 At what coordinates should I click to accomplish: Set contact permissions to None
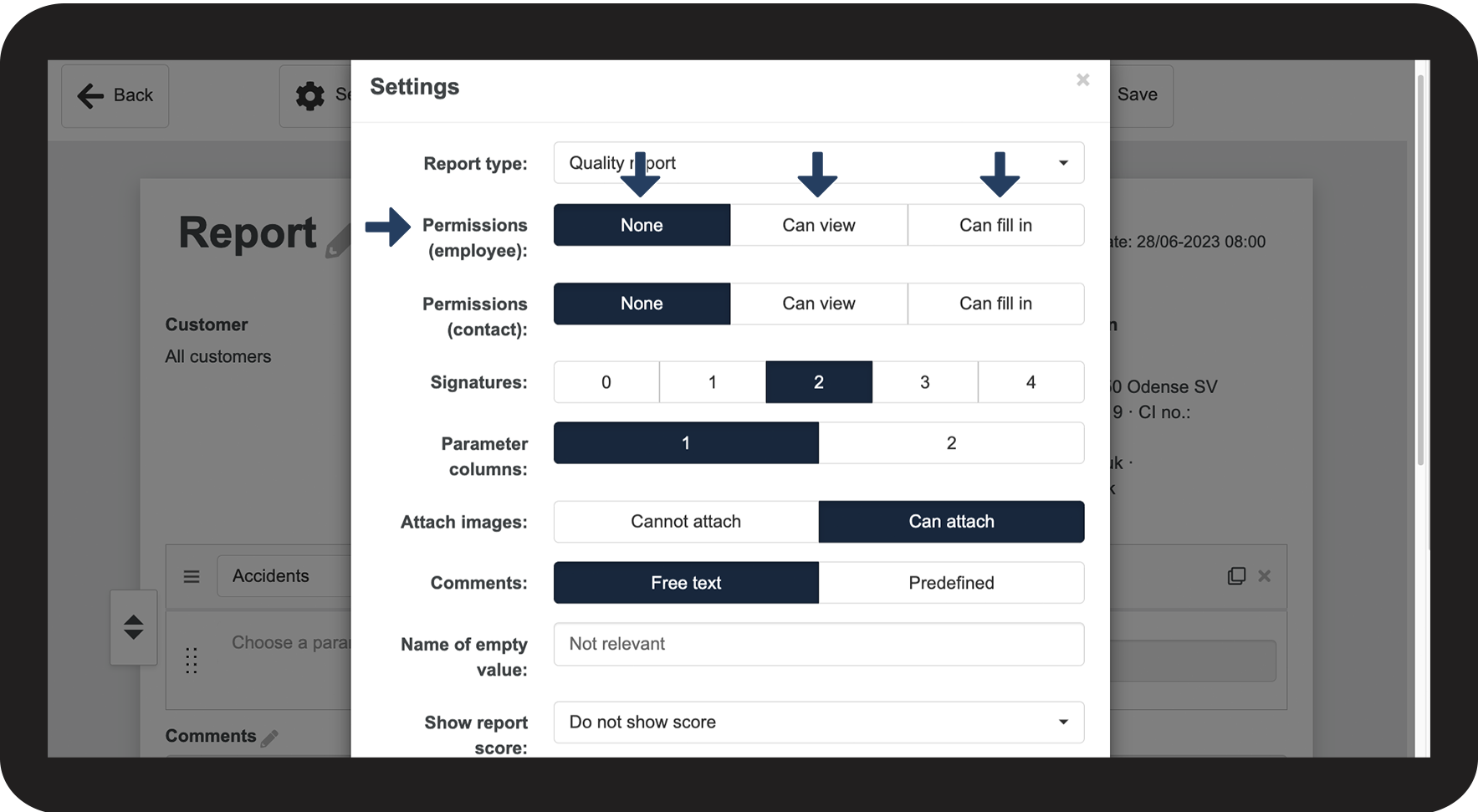(x=642, y=304)
